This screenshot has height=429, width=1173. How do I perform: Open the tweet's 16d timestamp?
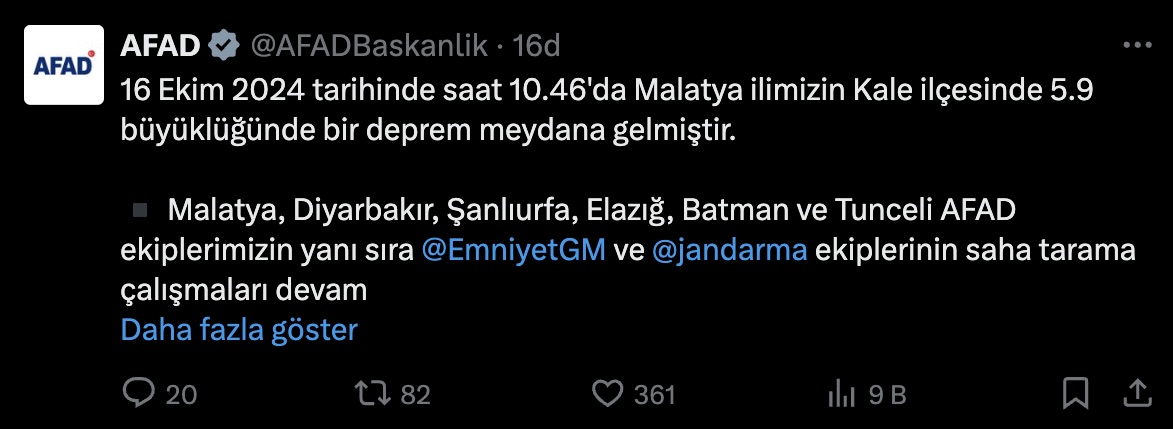[536, 45]
